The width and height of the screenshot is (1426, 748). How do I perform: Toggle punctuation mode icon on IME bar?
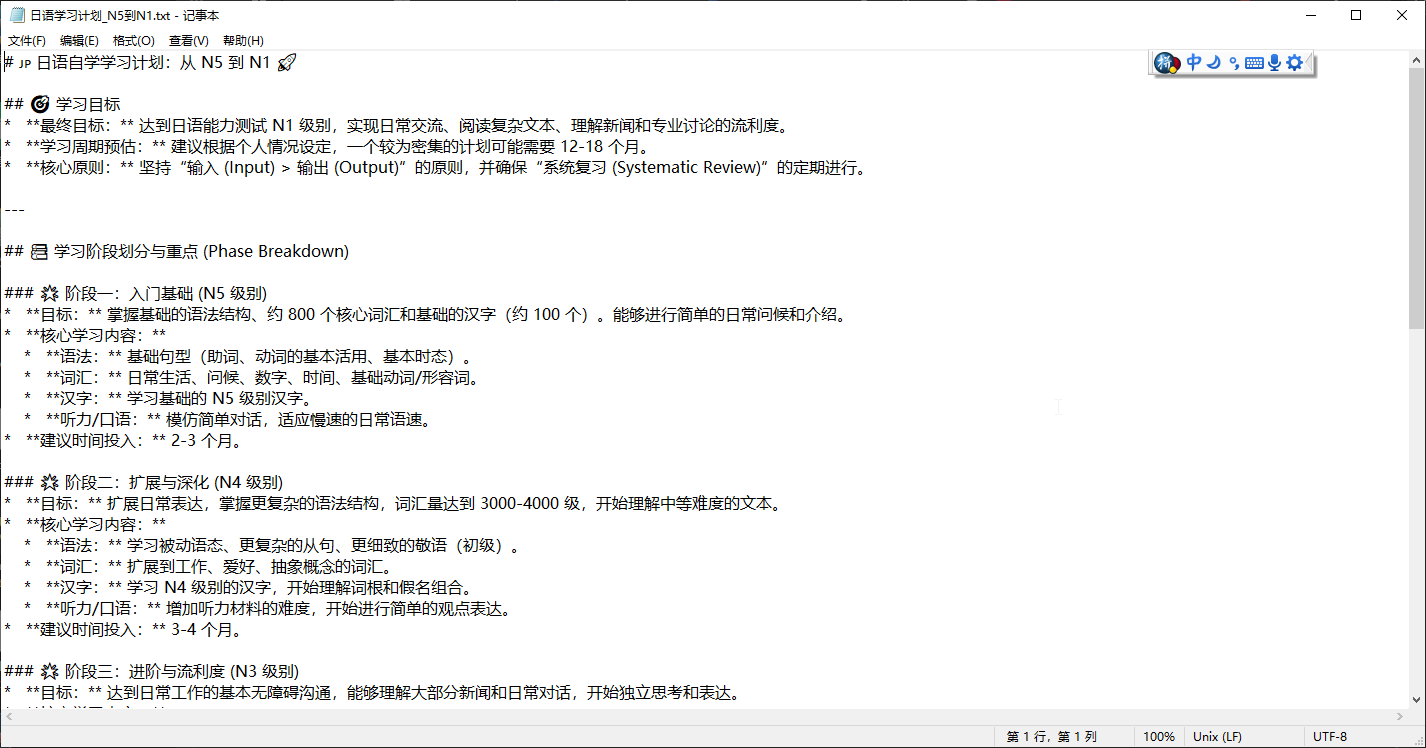pos(1234,63)
